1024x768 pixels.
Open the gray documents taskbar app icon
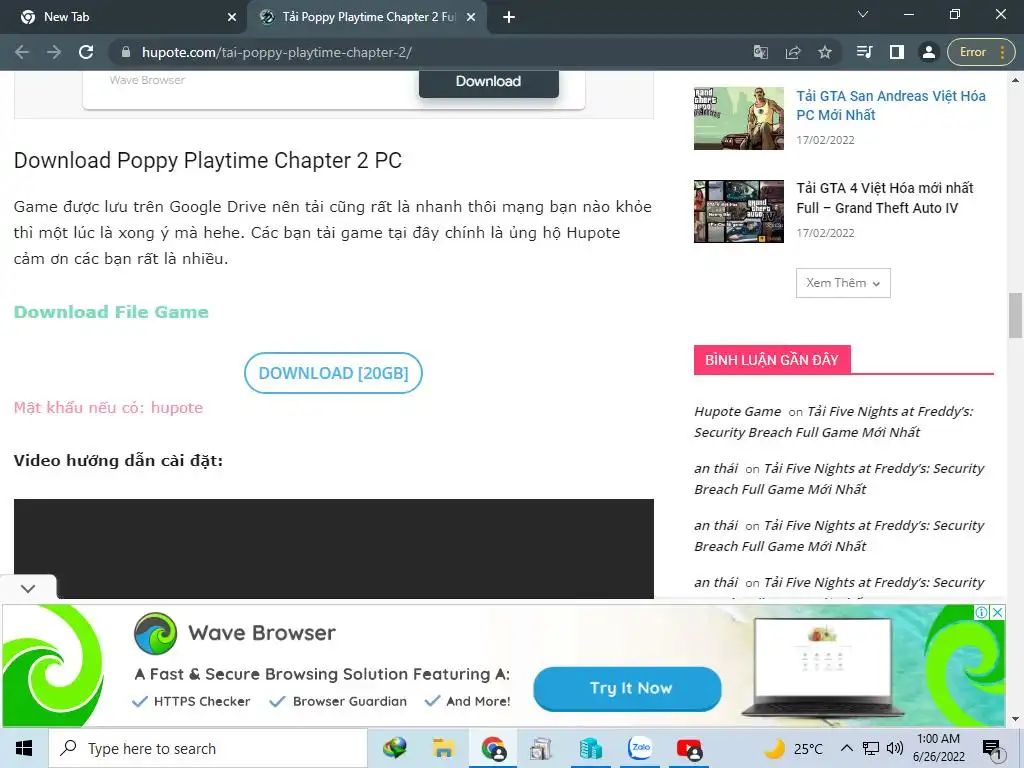coord(541,748)
